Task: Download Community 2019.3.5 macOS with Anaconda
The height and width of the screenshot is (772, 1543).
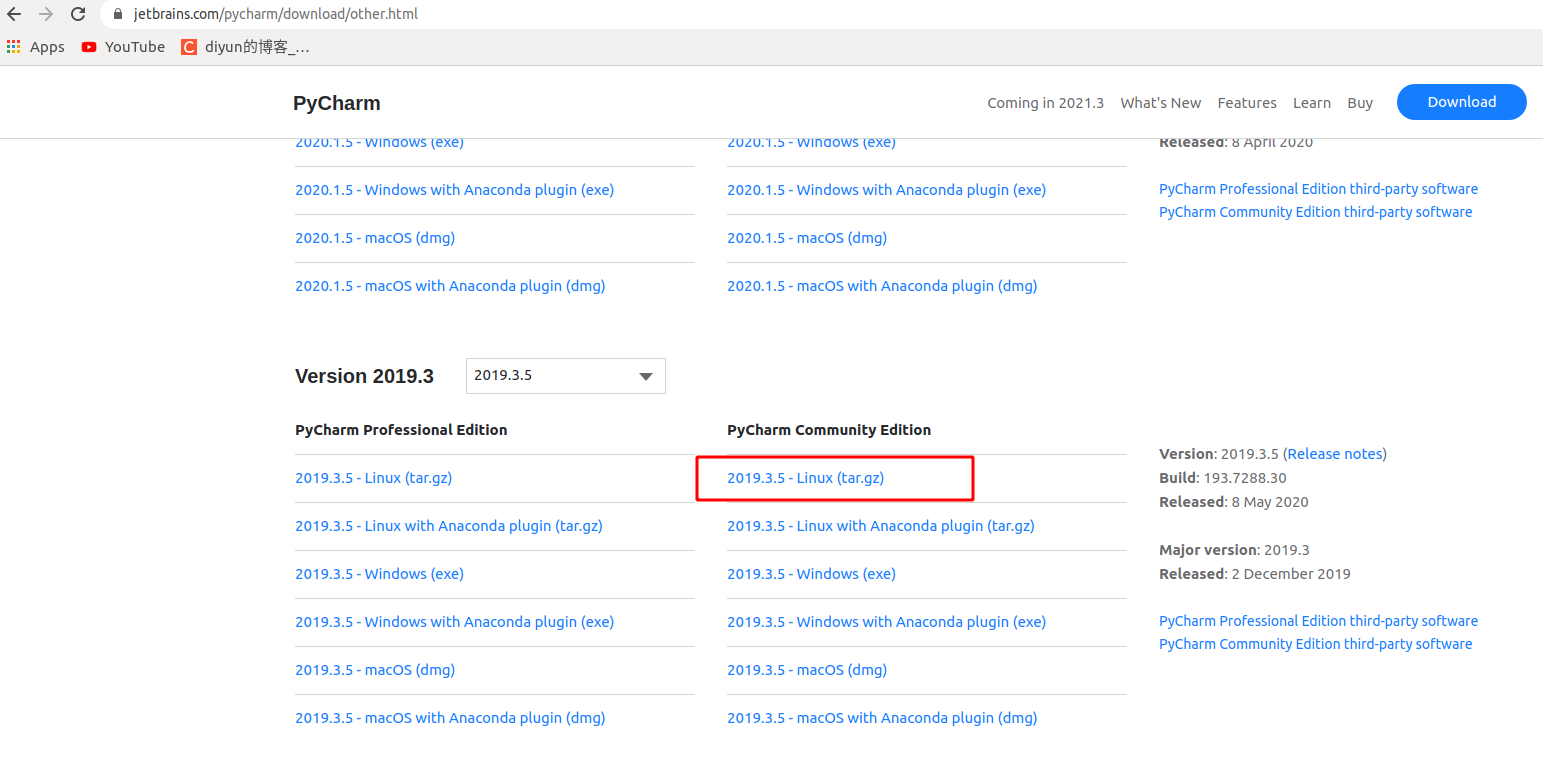Action: point(882,718)
